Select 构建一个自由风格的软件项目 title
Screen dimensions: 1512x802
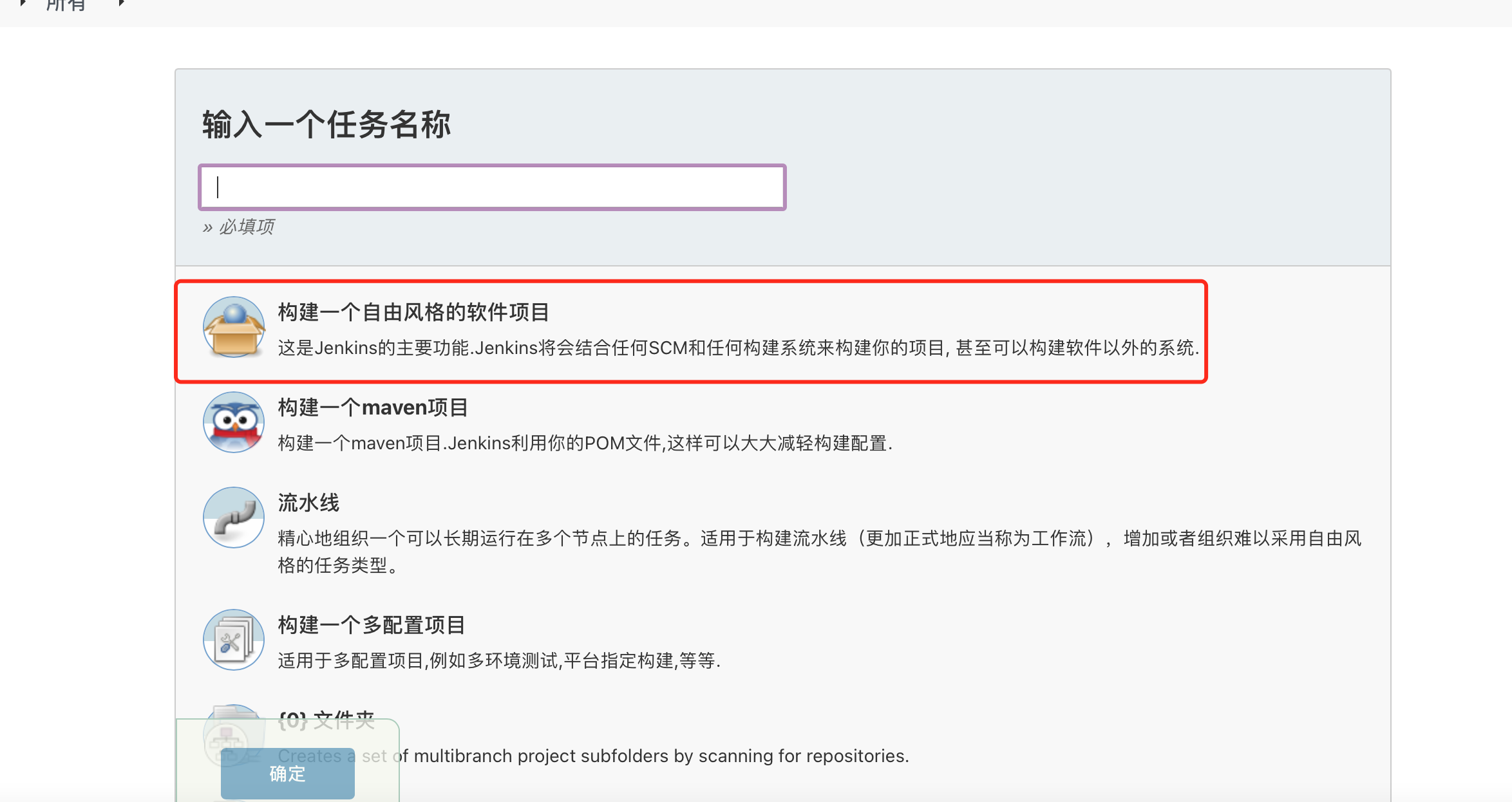pyautogui.click(x=413, y=312)
